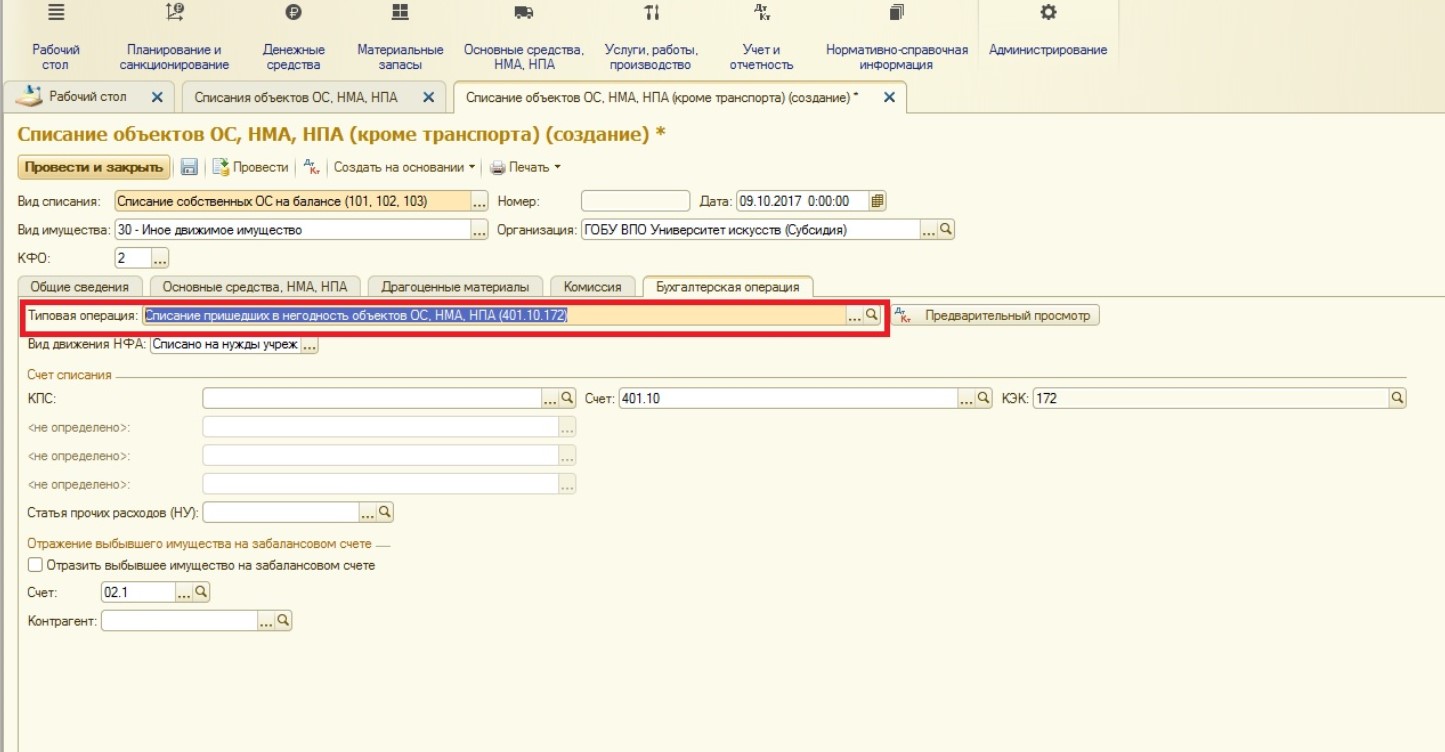Select the Бухгалтерская операция tab

pyautogui.click(x=727, y=286)
